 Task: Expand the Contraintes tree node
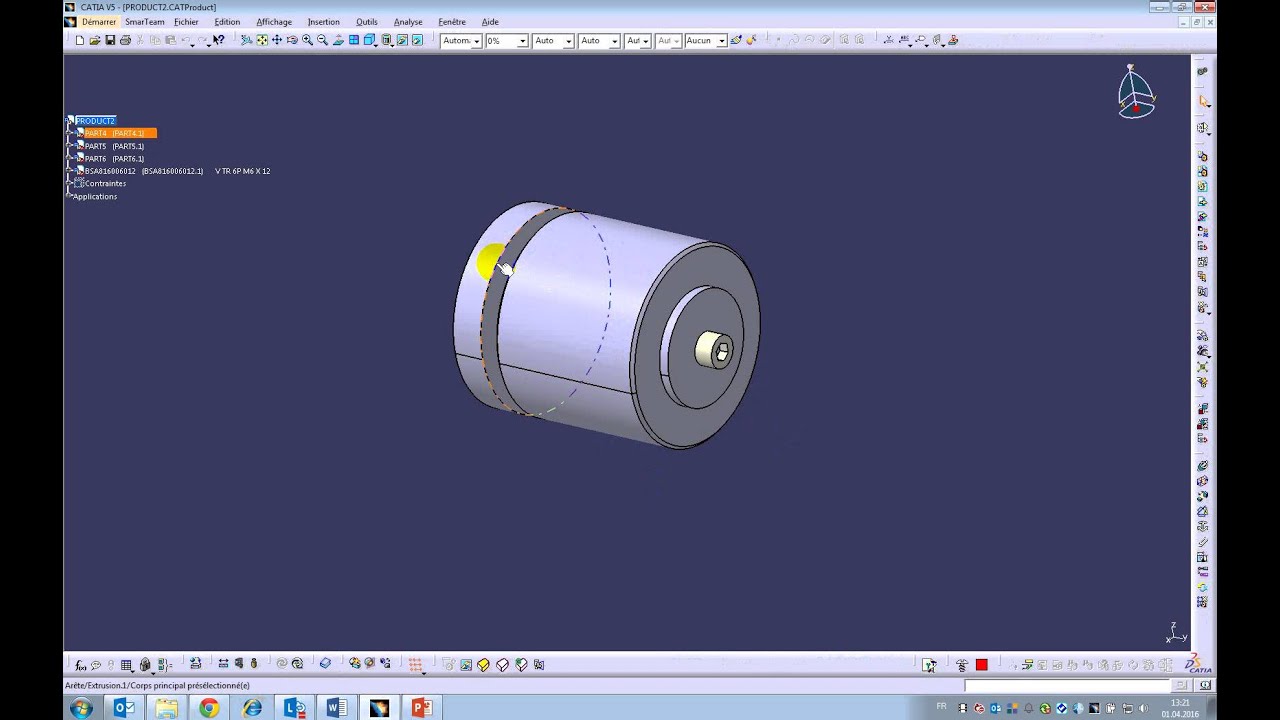70,184
